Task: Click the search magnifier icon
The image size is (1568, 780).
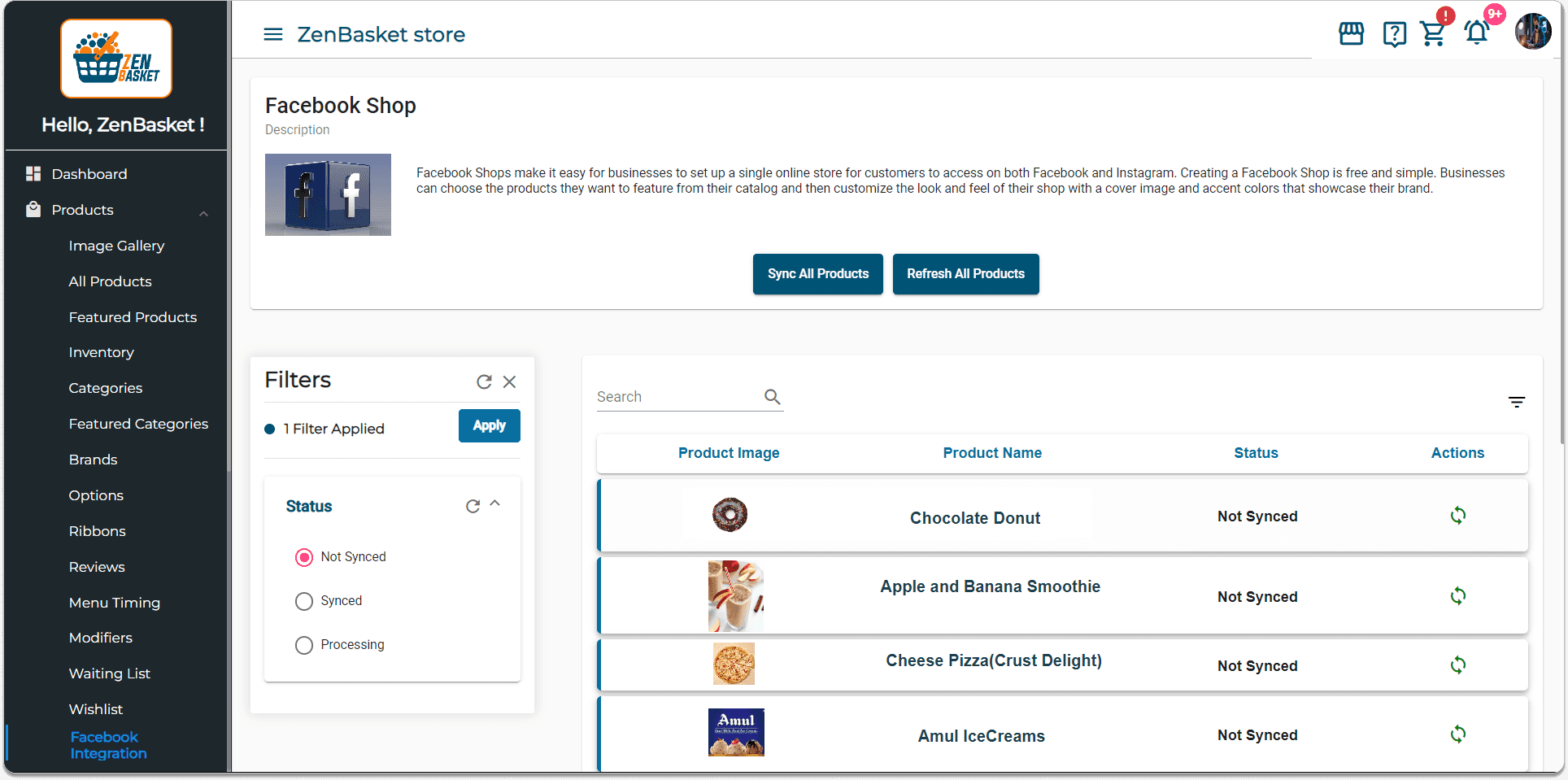Action: (x=772, y=397)
